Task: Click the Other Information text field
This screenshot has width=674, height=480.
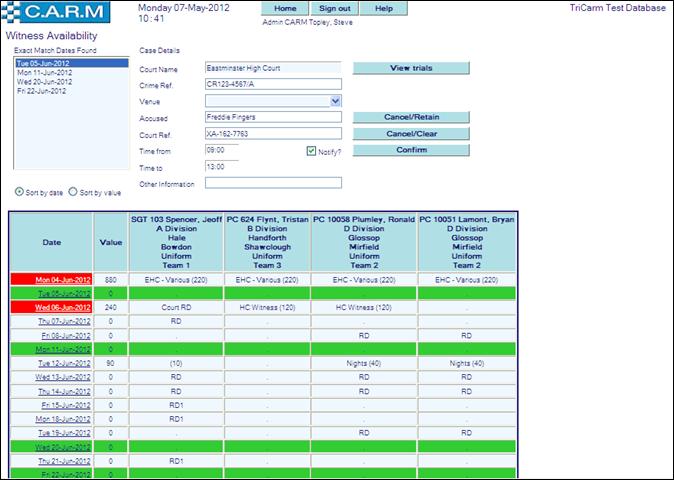Action: [272, 183]
